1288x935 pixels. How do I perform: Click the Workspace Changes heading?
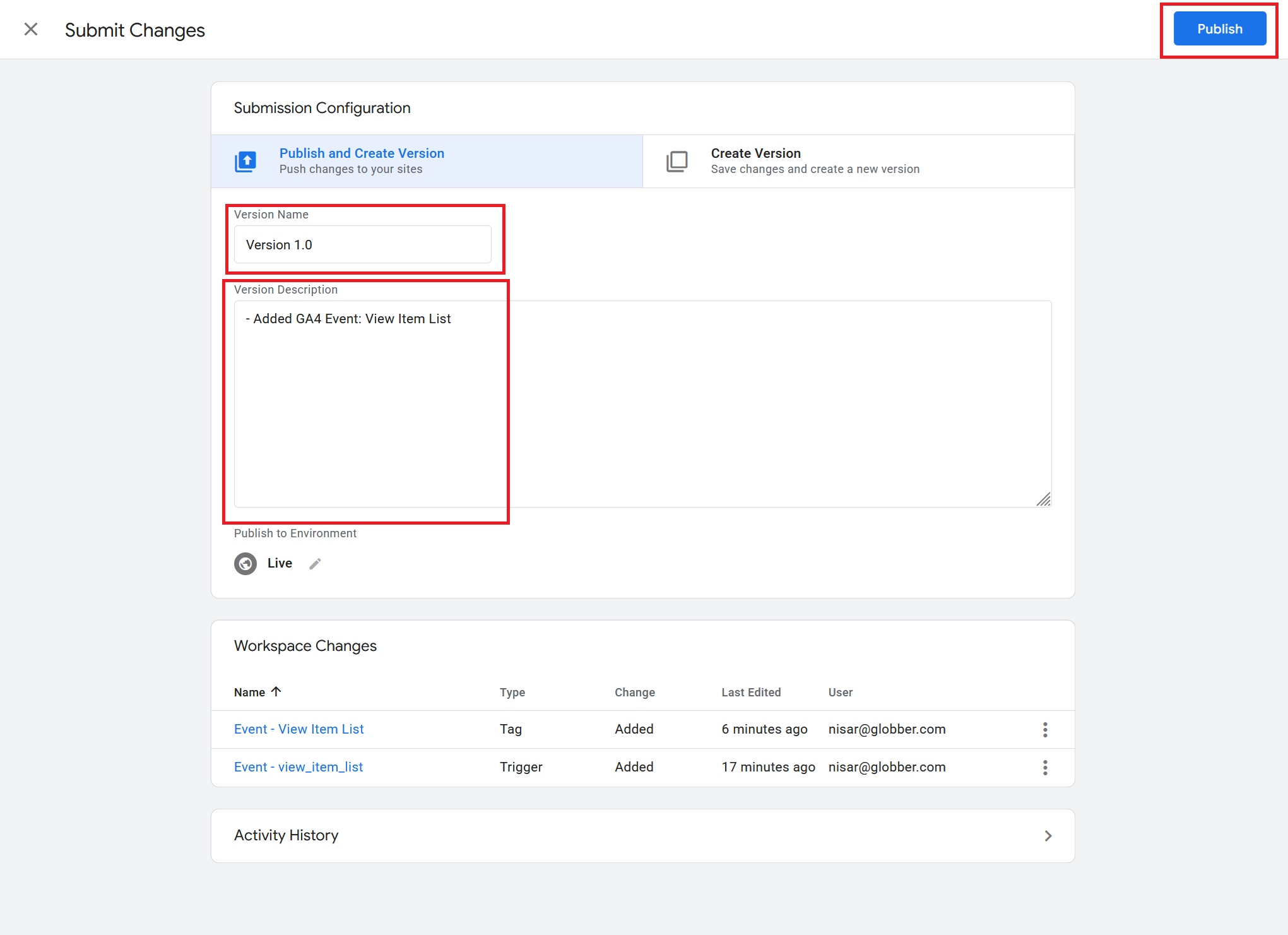(305, 646)
